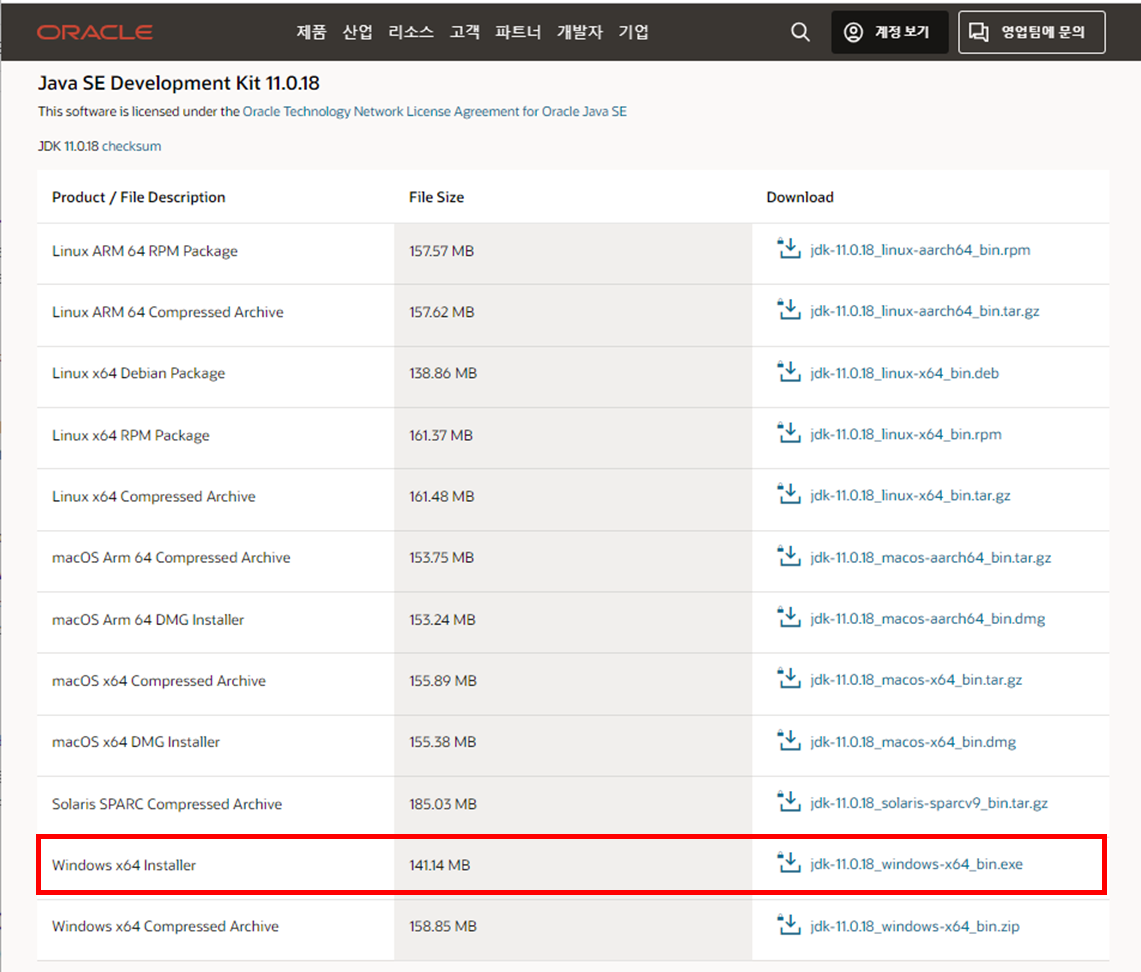Screen dimensions: 1141x972
Task: Open the search magnifier icon
Action: tap(800, 32)
